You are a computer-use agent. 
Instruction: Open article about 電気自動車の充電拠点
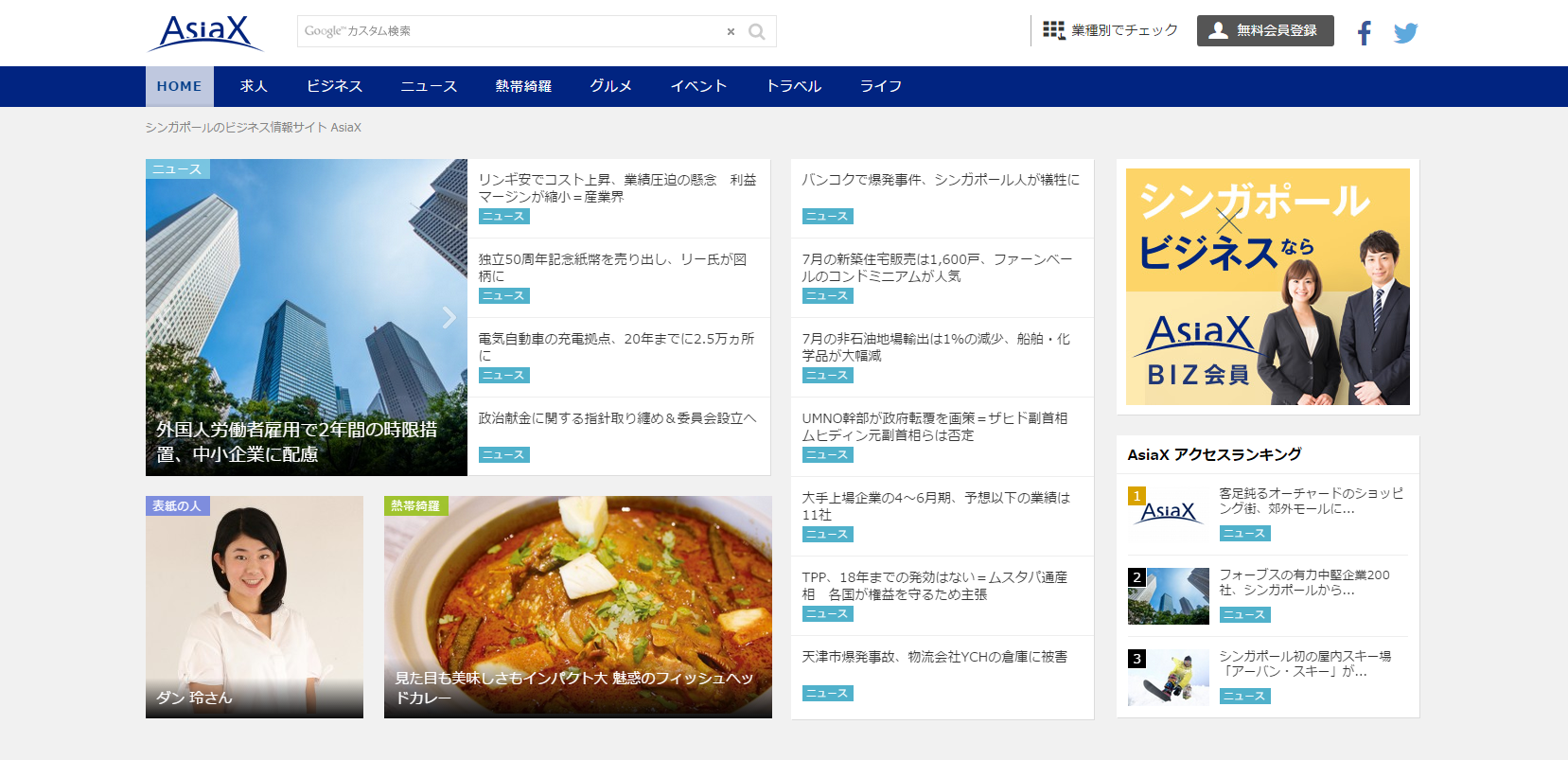click(616, 346)
